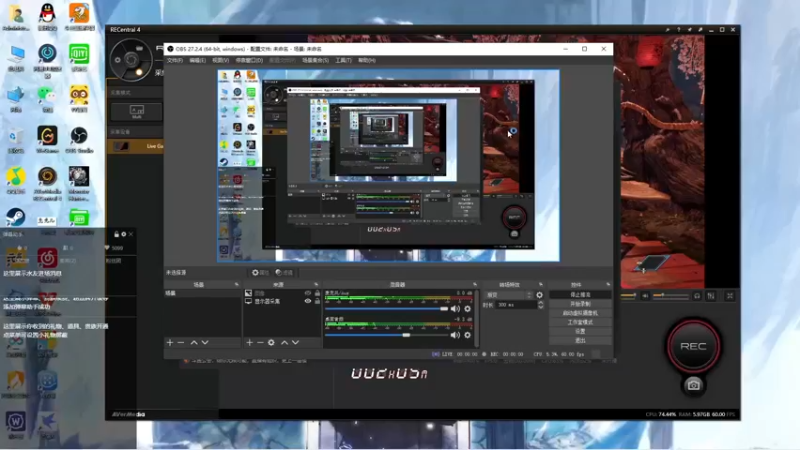The image size is (800, 450).
Task: Select the Live Gamer device row in RECentral
Action: (x=136, y=146)
